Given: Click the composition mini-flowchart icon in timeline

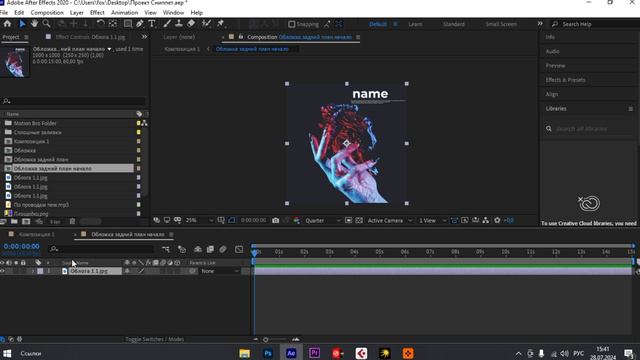Looking at the screenshot, I should [166, 249].
